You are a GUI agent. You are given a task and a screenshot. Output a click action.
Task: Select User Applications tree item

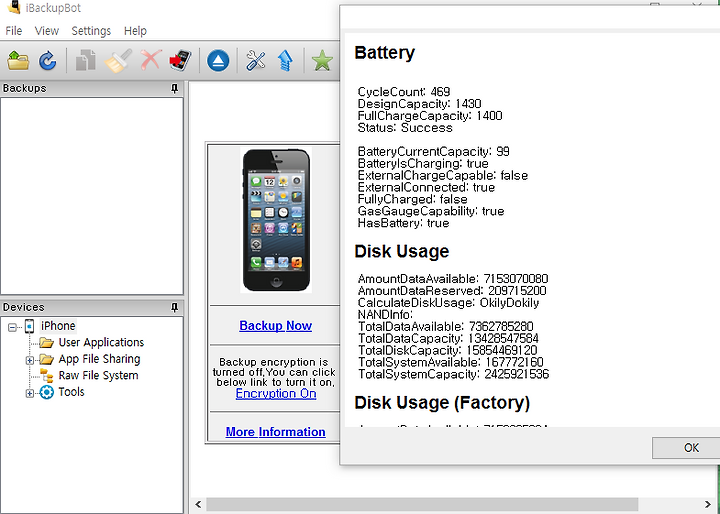coord(101,342)
